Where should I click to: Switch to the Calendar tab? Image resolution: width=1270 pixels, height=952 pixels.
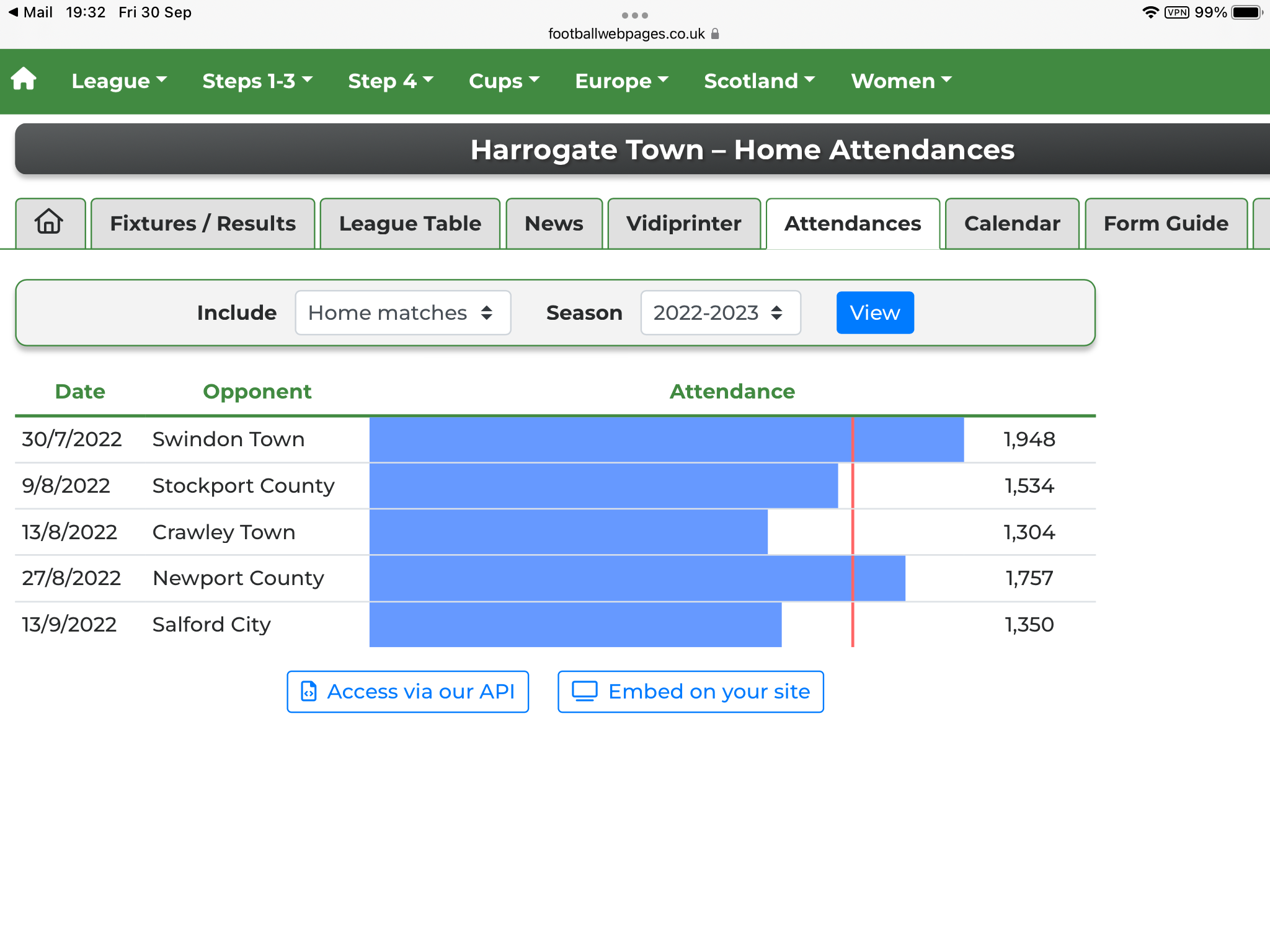[x=1012, y=223]
